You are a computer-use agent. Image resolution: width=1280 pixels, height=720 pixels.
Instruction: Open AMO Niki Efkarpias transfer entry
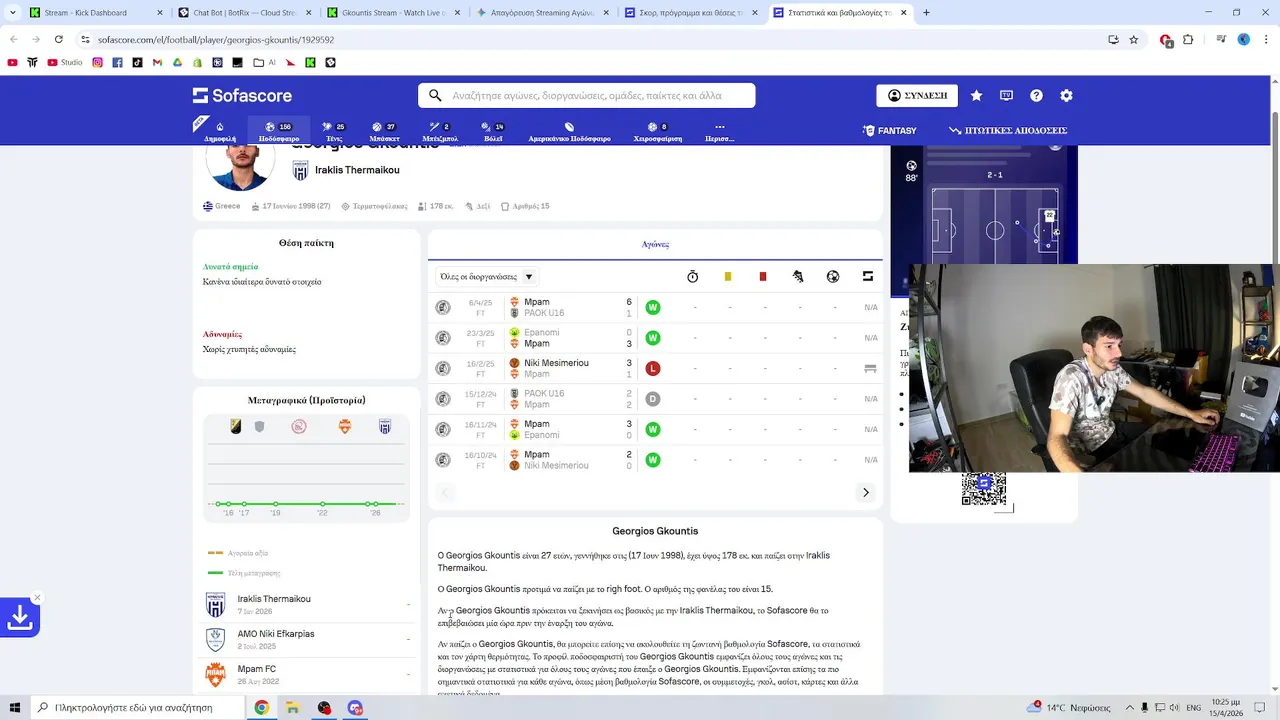point(306,639)
